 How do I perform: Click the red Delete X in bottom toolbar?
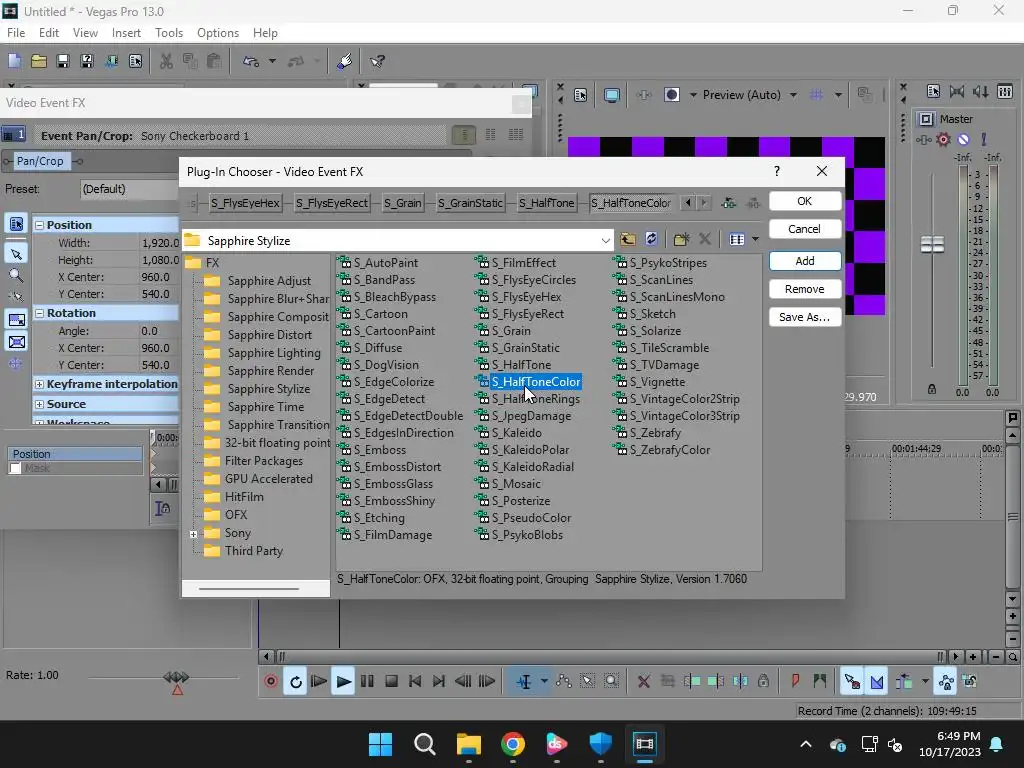[x=643, y=681]
